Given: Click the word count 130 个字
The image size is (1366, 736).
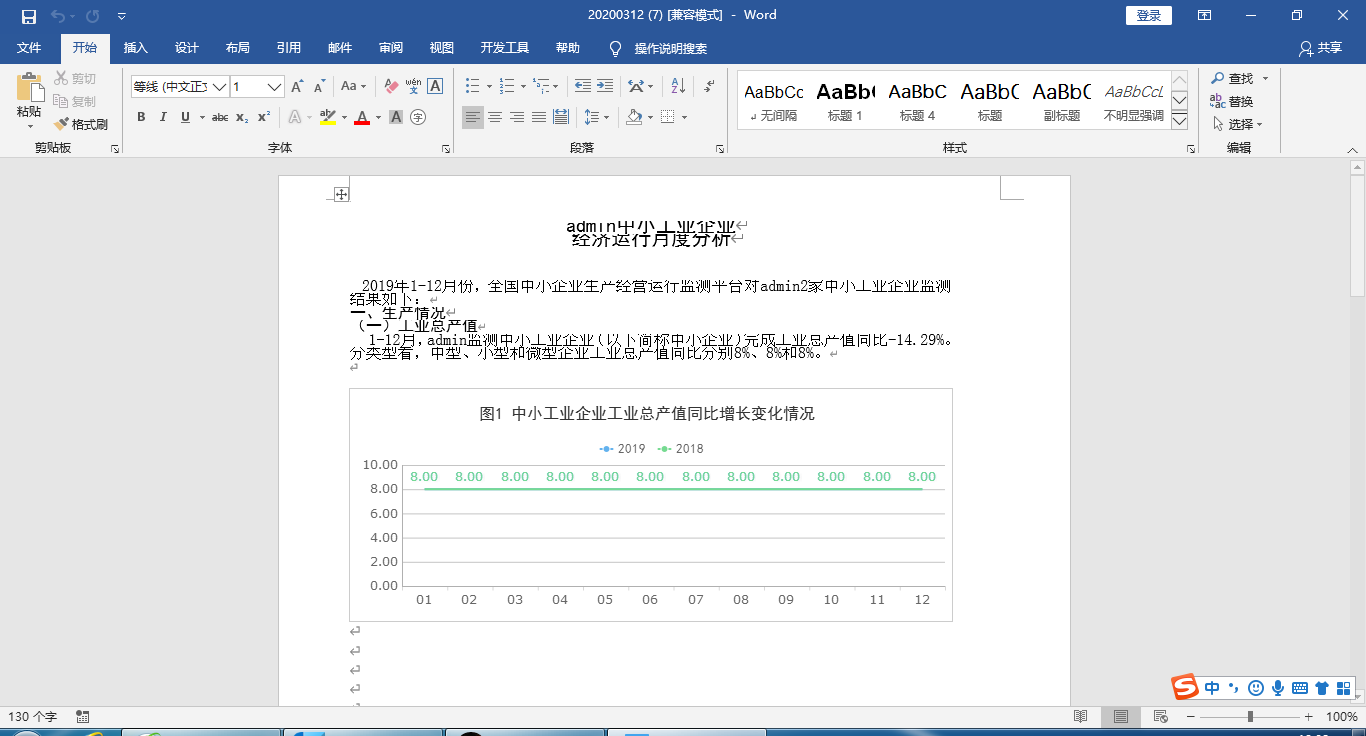Looking at the screenshot, I should (33, 717).
